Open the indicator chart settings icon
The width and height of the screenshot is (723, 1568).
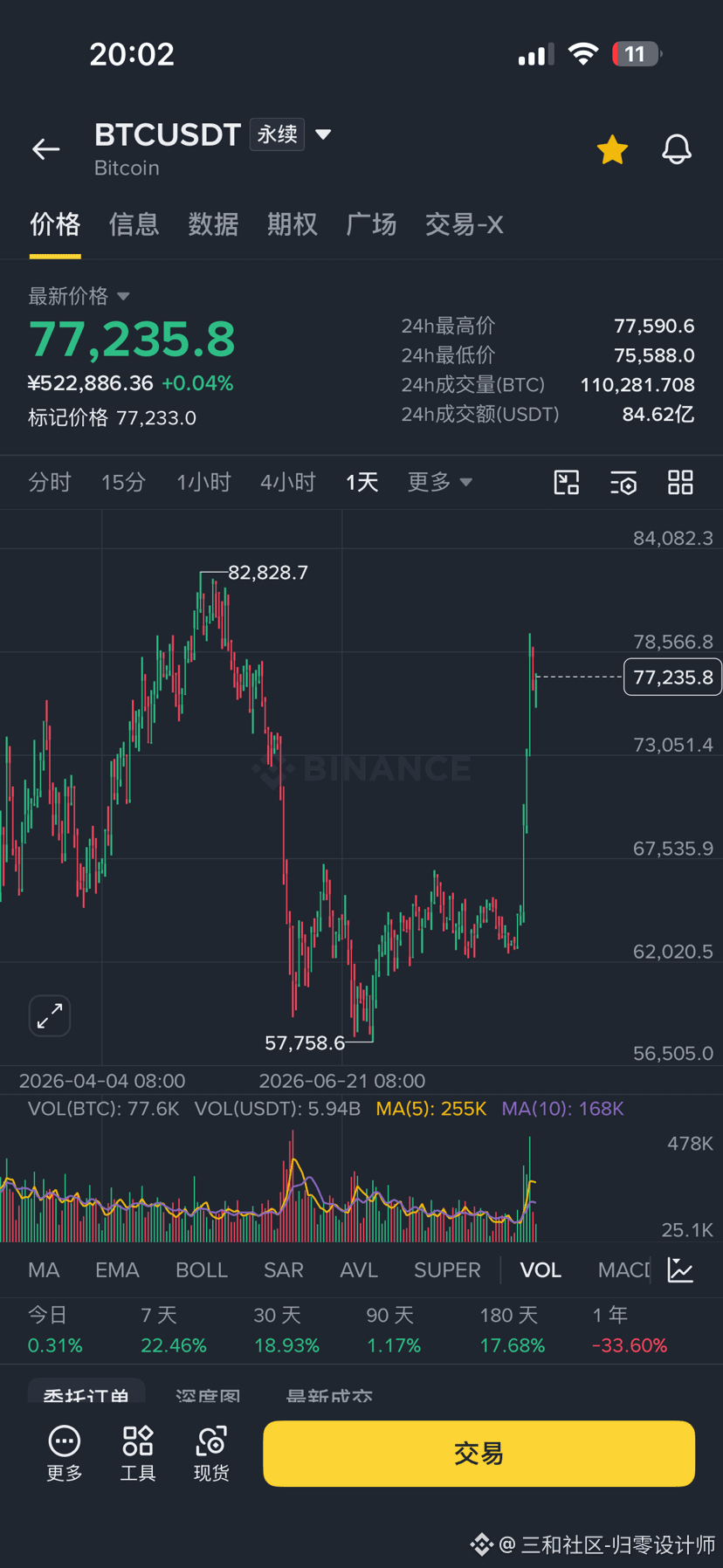[x=680, y=1270]
